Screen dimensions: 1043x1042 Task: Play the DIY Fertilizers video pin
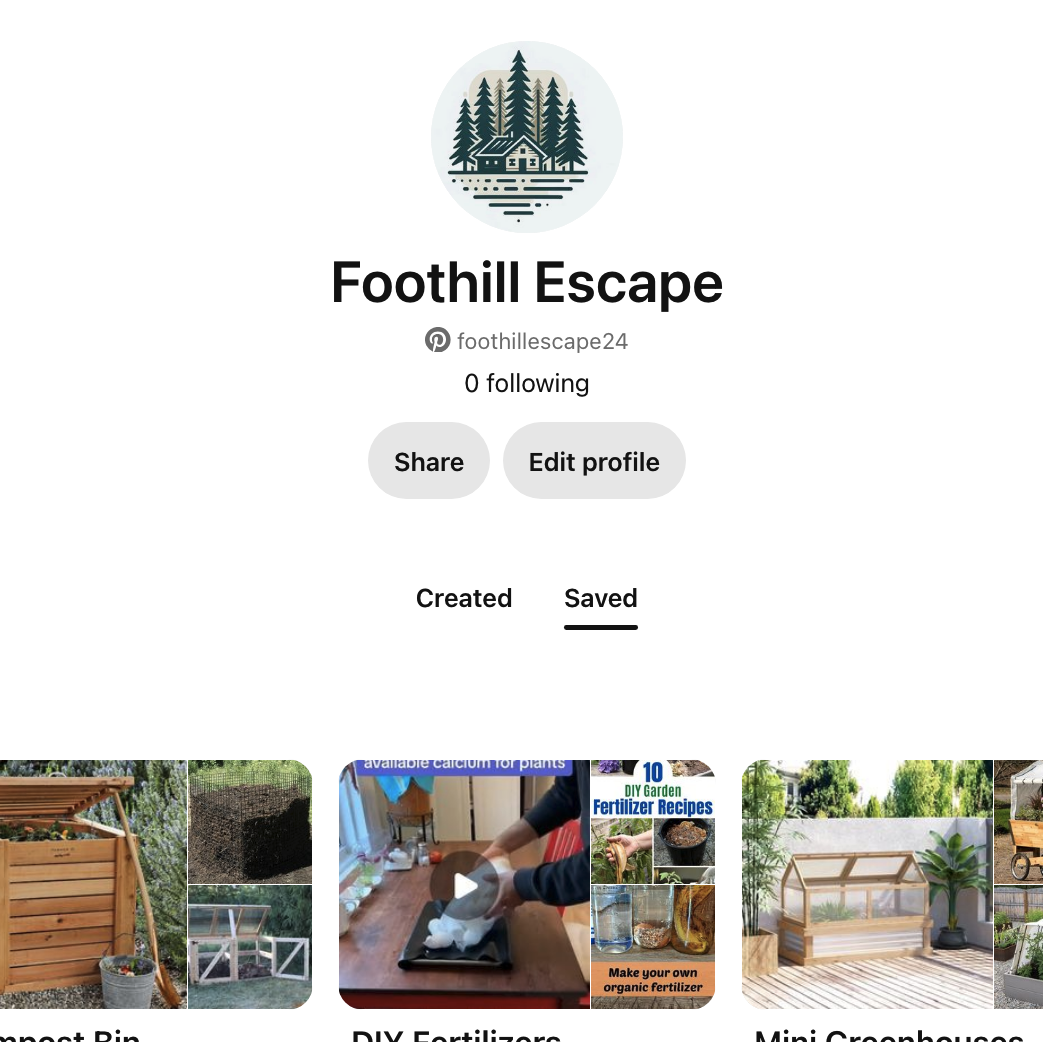coord(464,884)
